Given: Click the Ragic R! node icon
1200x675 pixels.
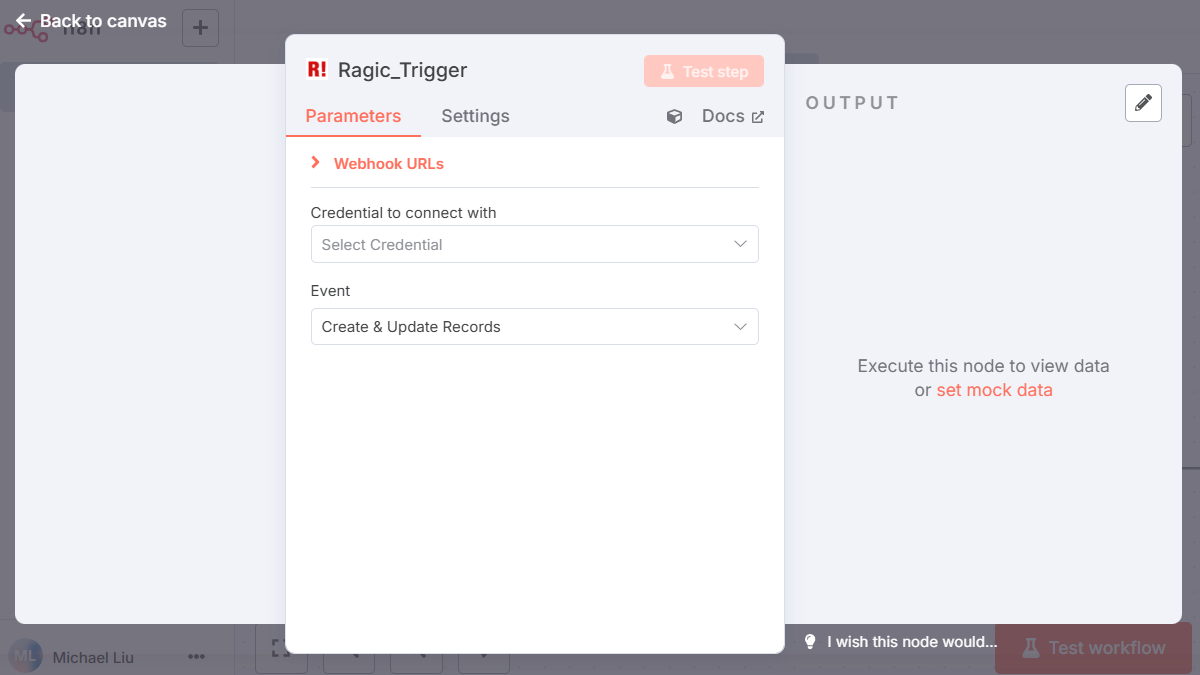Looking at the screenshot, I should [317, 69].
